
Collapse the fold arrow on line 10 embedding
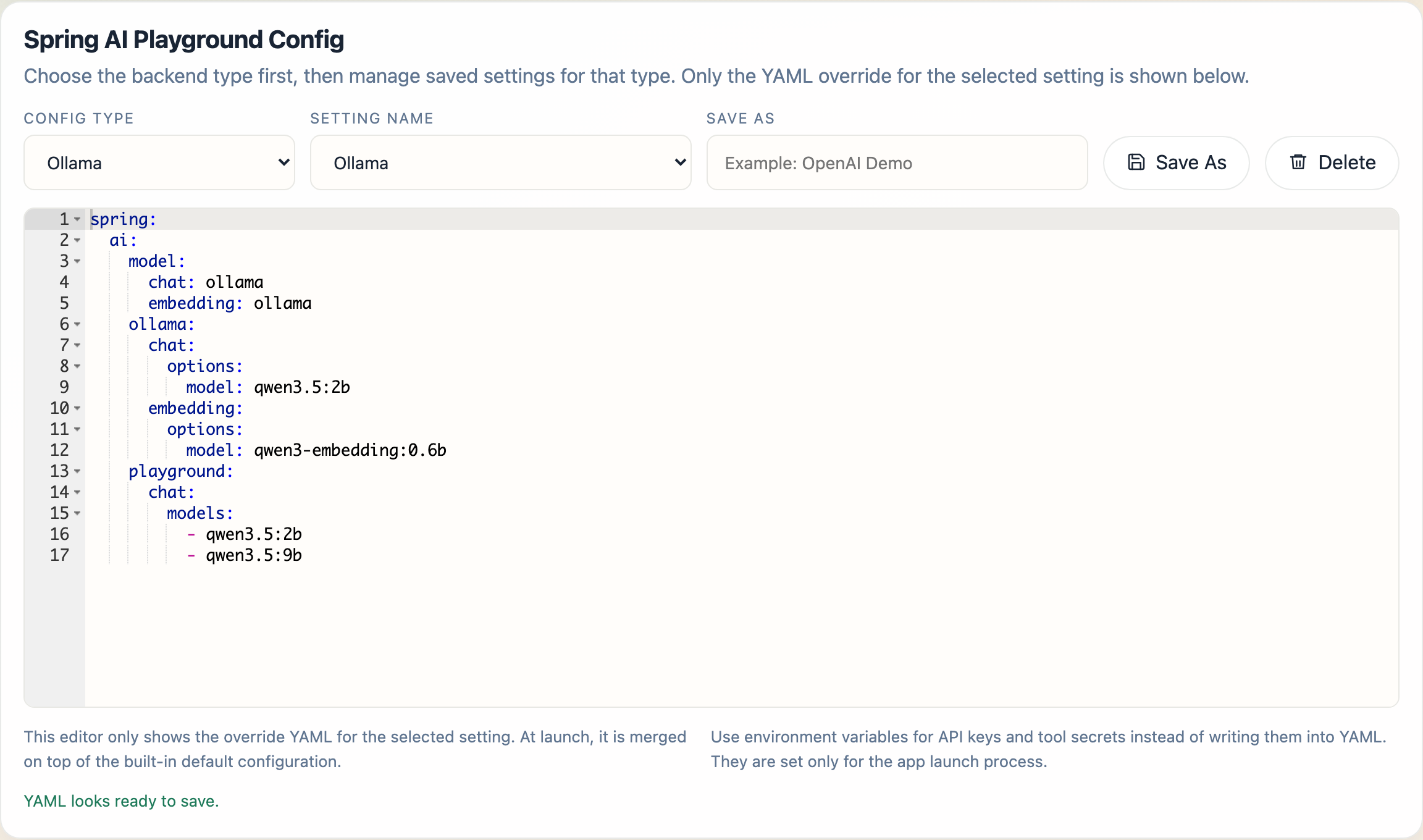coord(77,408)
